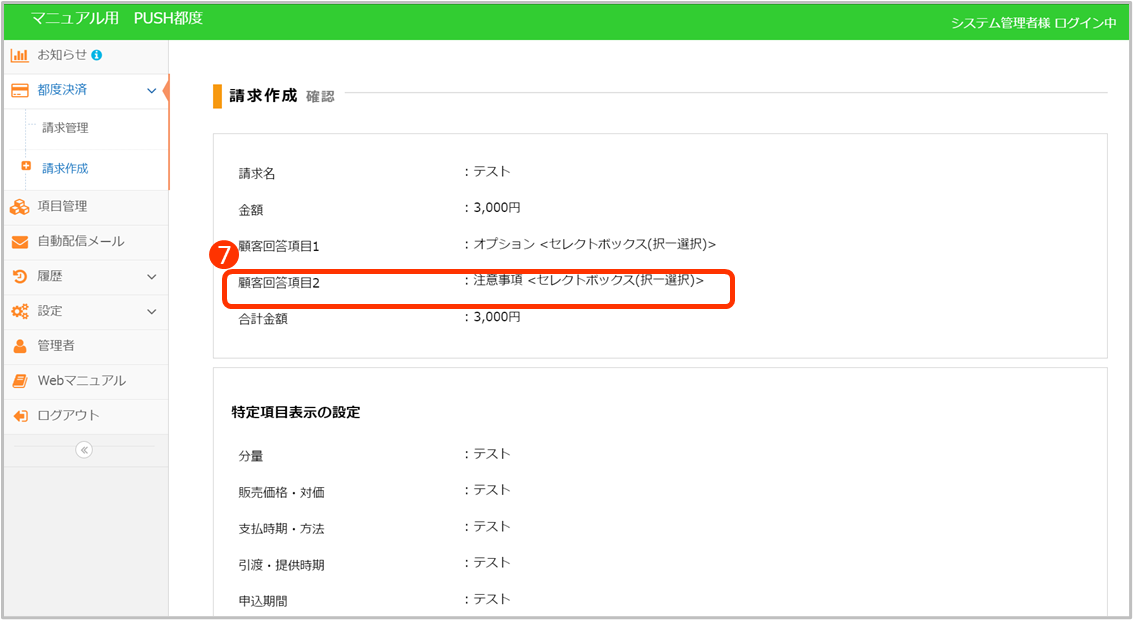Click the 自動配信メール envelope icon

(x=19, y=242)
